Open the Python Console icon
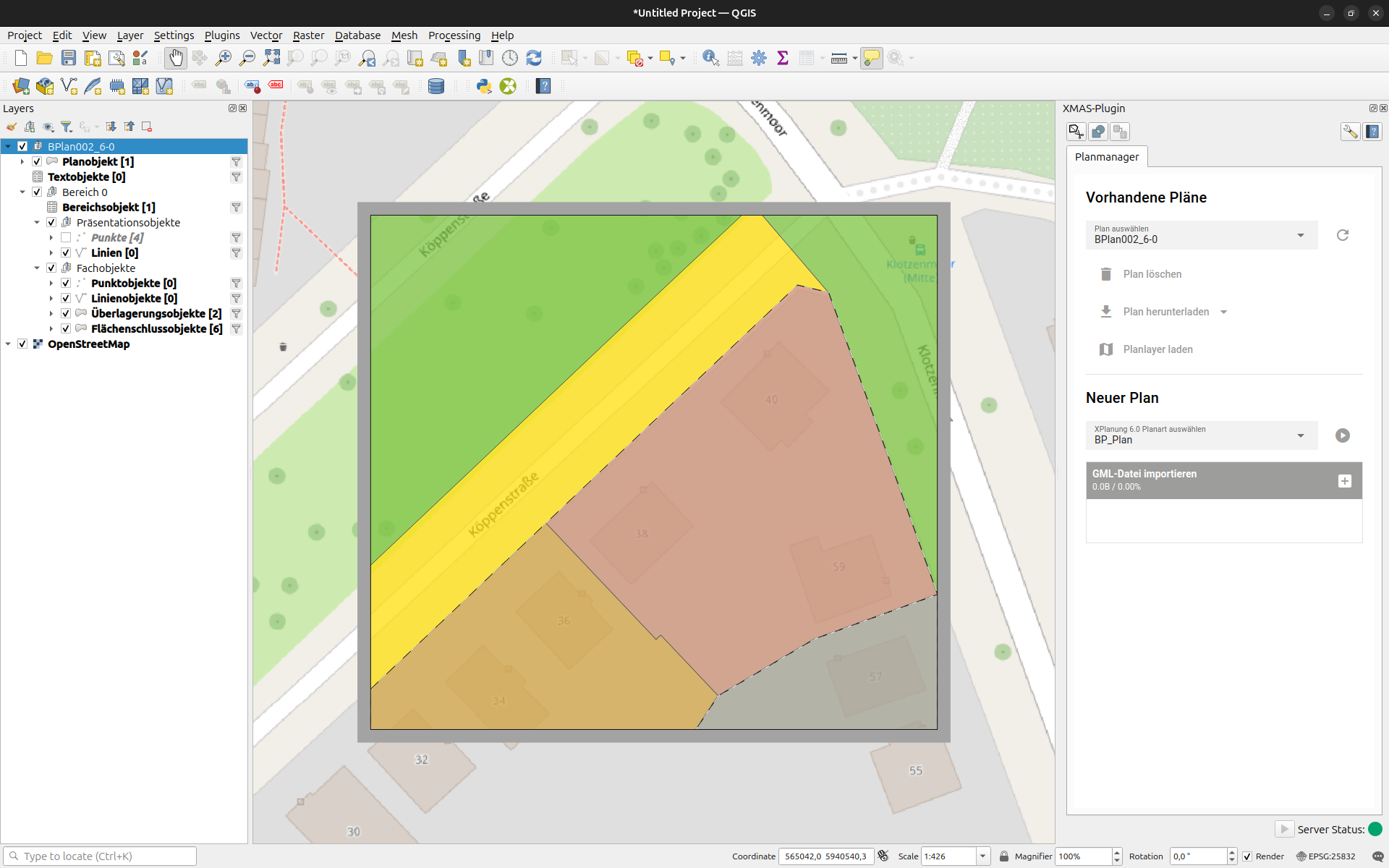 pyautogui.click(x=484, y=86)
